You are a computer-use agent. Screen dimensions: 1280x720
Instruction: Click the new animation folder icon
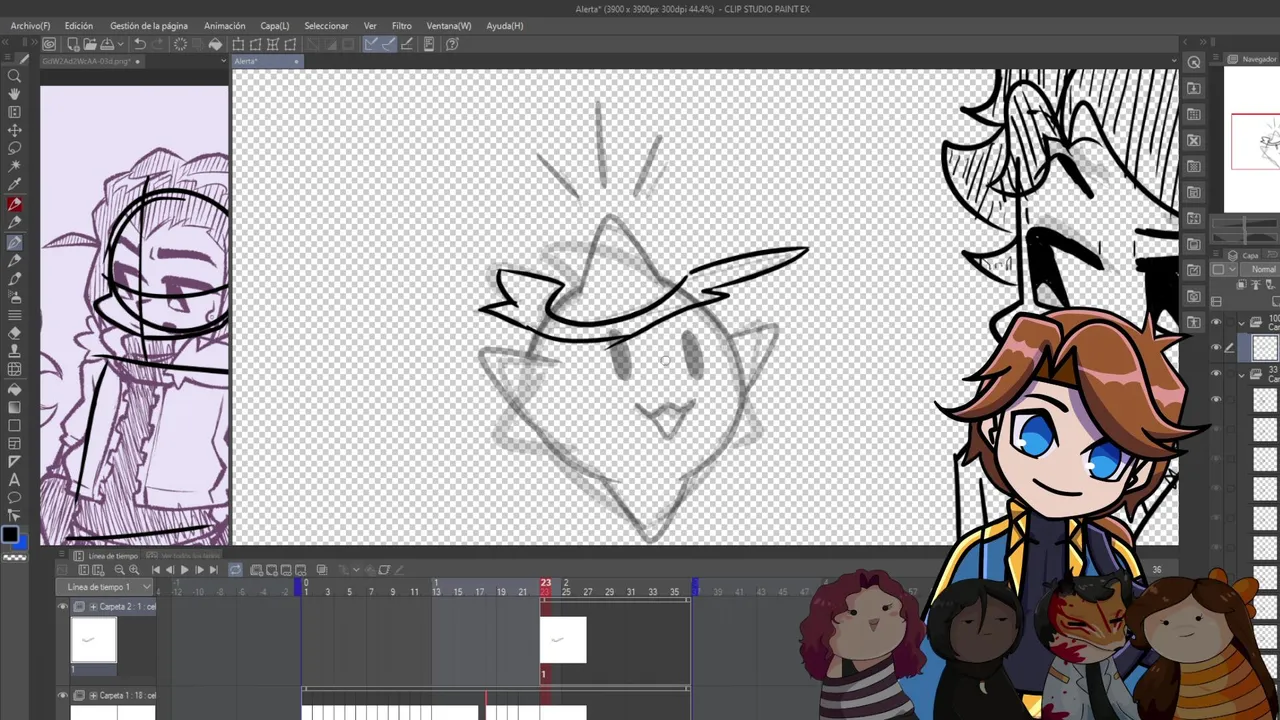[257, 570]
